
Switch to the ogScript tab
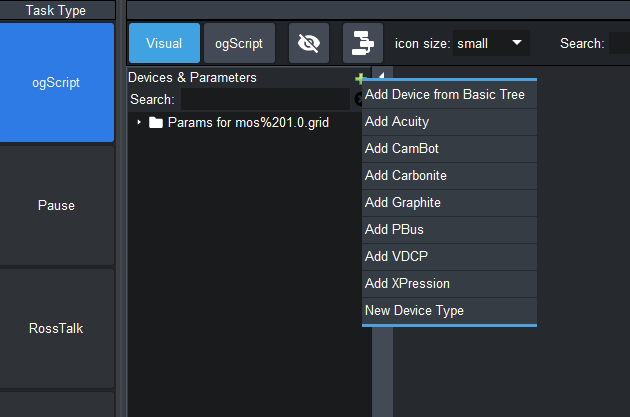pos(240,43)
